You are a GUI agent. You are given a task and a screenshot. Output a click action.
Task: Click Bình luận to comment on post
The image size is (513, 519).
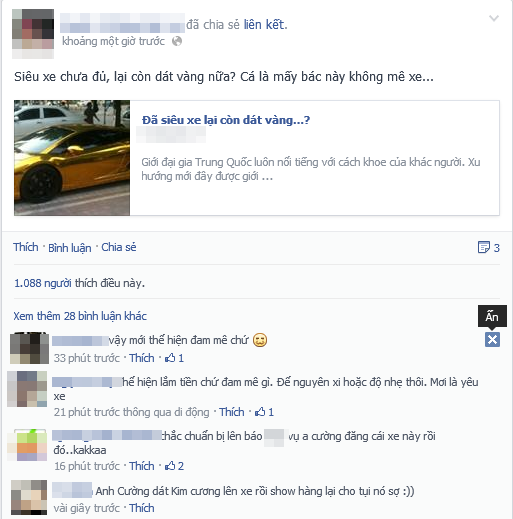[70, 248]
